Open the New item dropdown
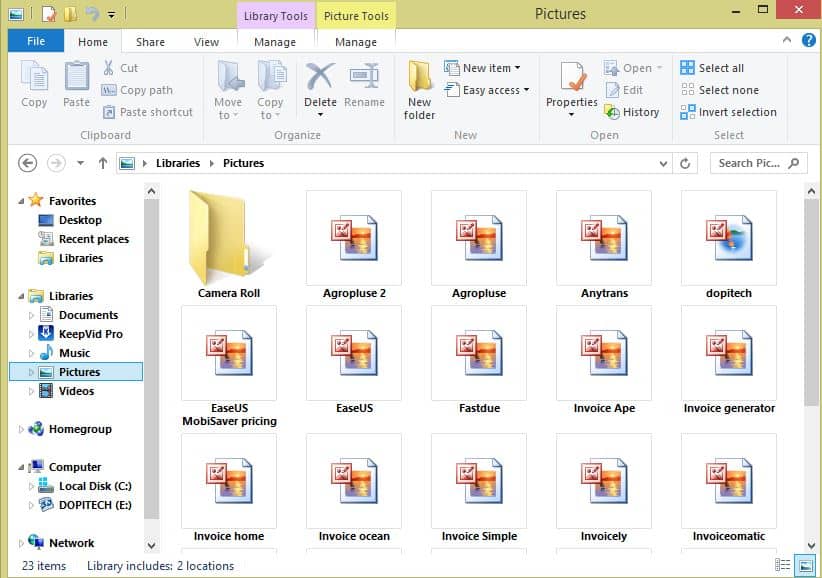The height and width of the screenshot is (578, 822). [x=486, y=67]
